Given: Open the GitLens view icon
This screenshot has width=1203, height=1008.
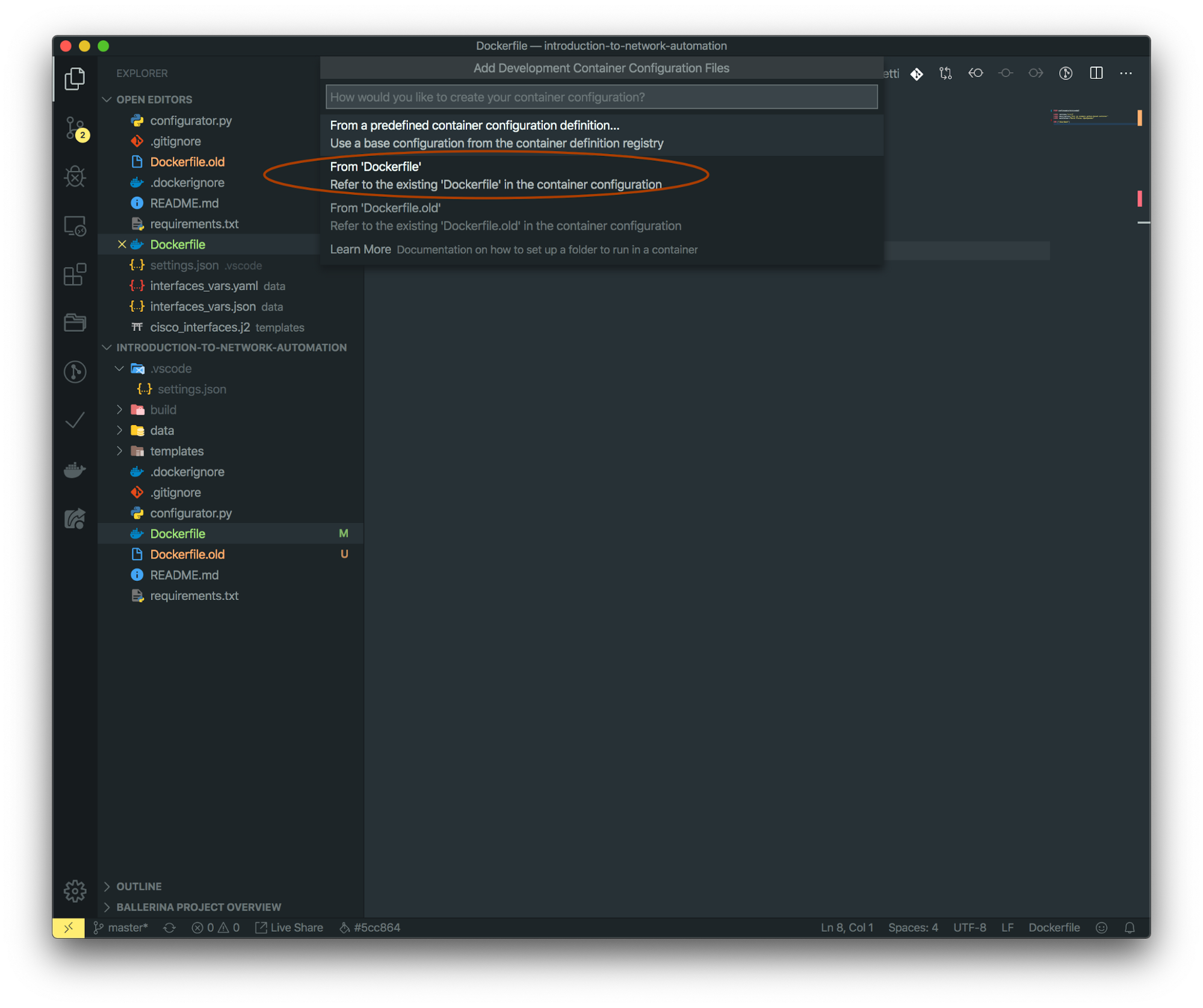Looking at the screenshot, I should point(75,372).
